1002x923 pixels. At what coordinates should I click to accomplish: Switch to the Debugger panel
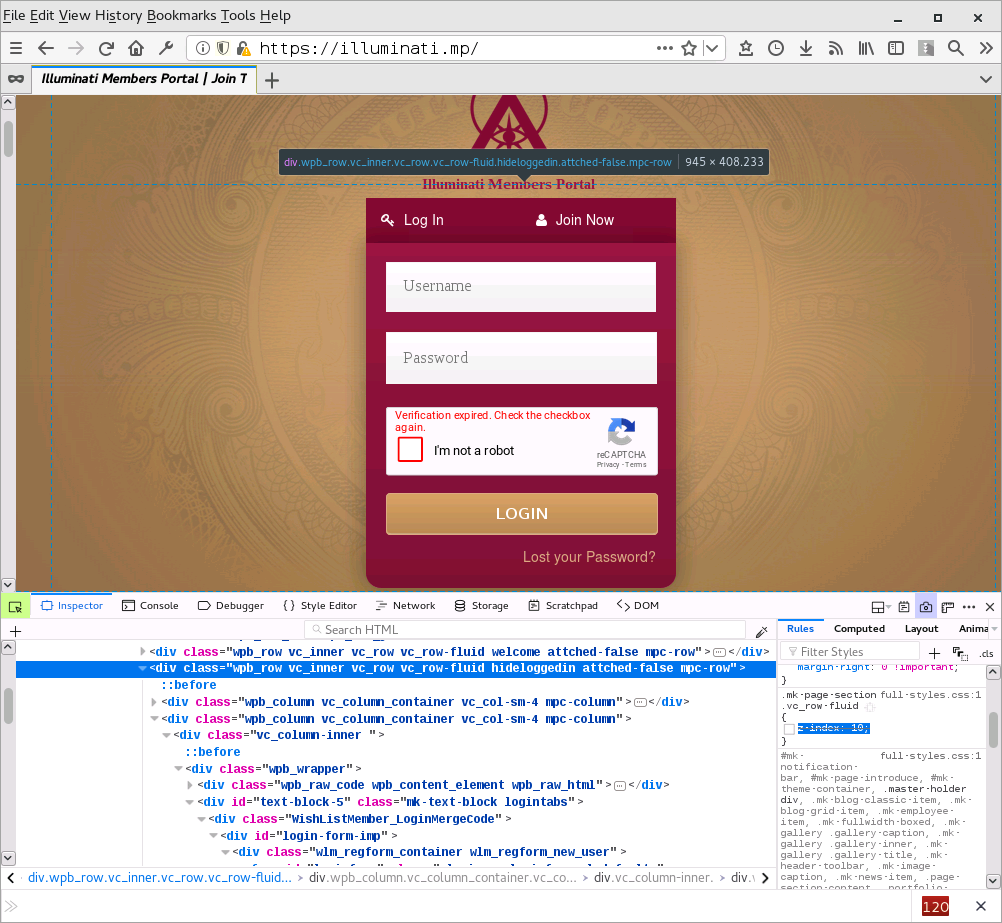[x=231, y=606]
